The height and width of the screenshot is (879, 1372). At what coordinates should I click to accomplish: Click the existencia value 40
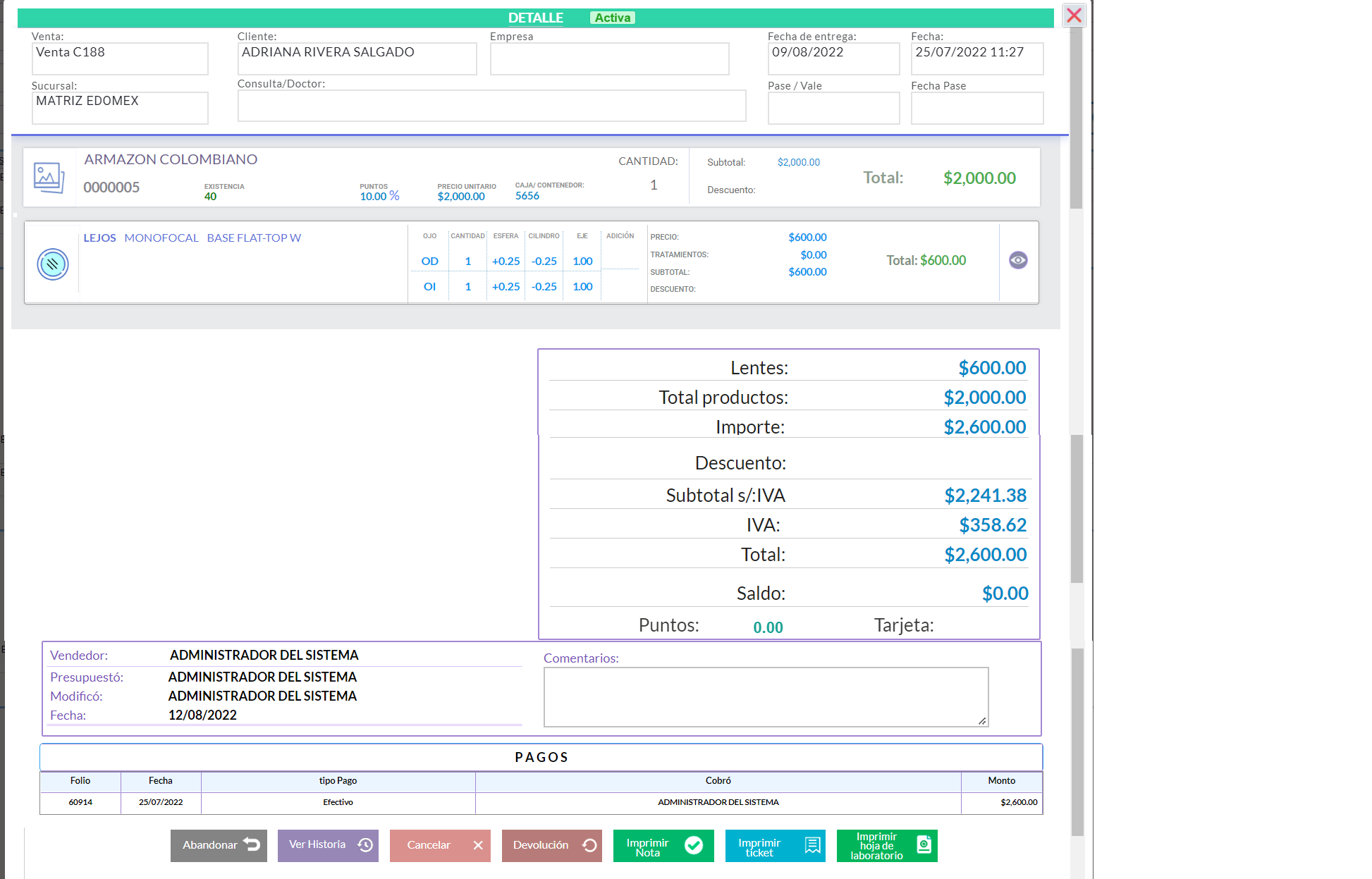coord(210,197)
